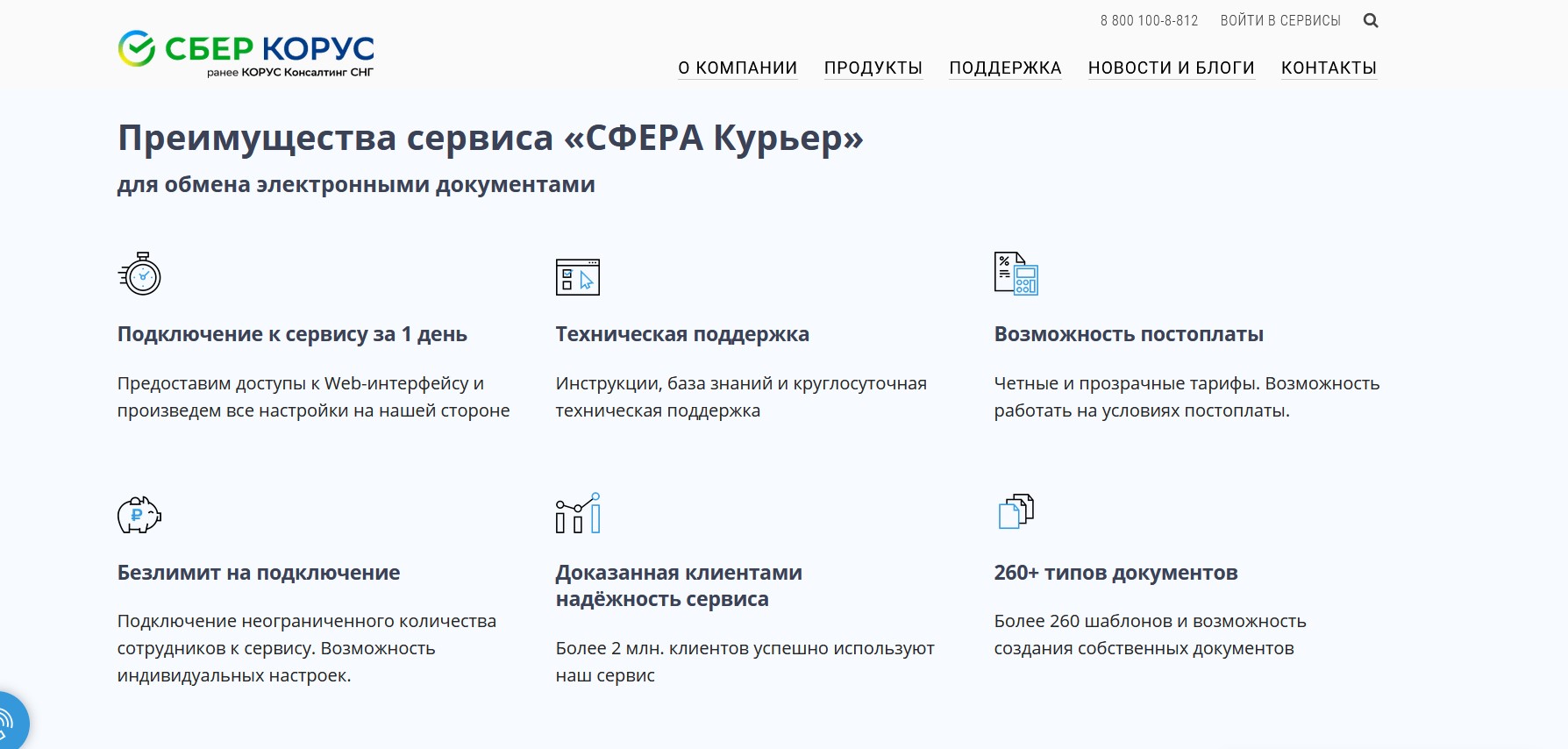The height and width of the screenshot is (749, 1568).
Task: Click heading Подключение к сервису за 1 день
Action: point(292,334)
